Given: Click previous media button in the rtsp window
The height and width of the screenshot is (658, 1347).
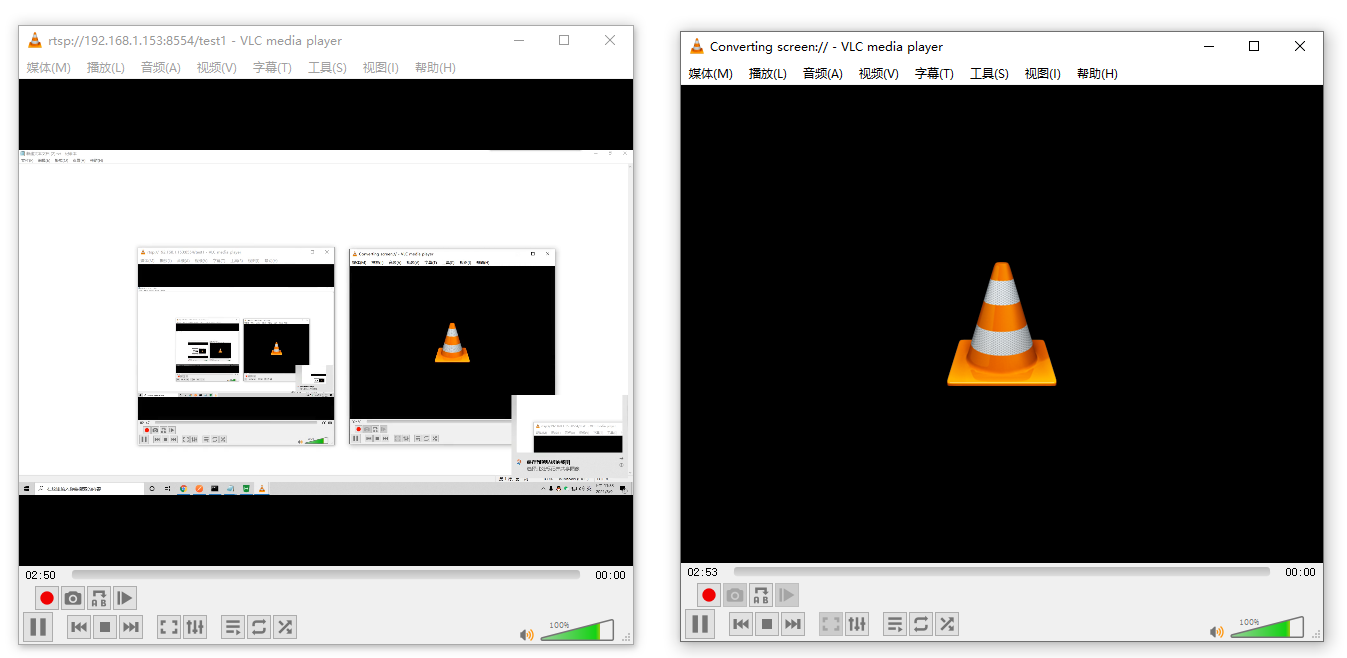Looking at the screenshot, I should point(79,627).
